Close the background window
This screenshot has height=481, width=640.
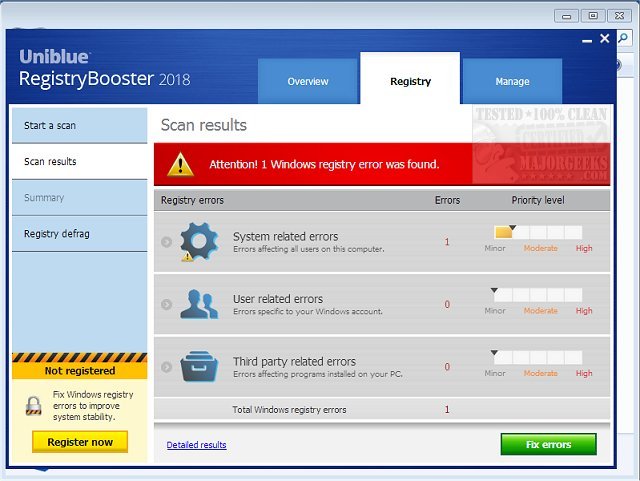619,16
